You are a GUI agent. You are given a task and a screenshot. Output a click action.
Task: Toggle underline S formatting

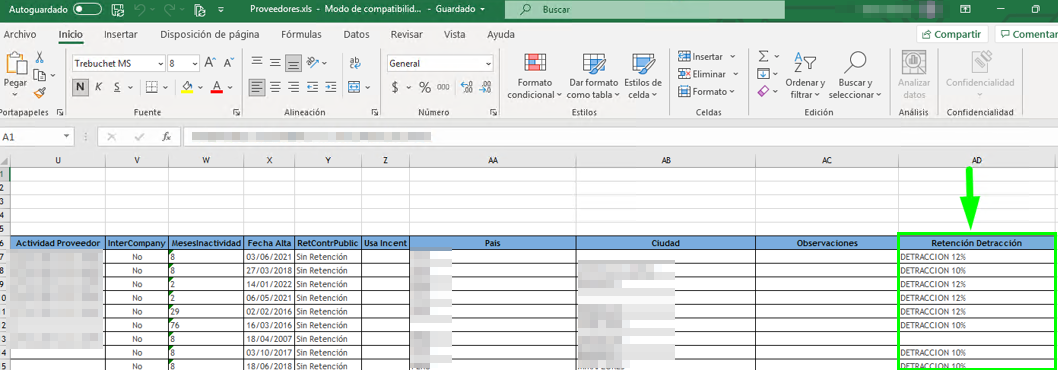point(117,87)
